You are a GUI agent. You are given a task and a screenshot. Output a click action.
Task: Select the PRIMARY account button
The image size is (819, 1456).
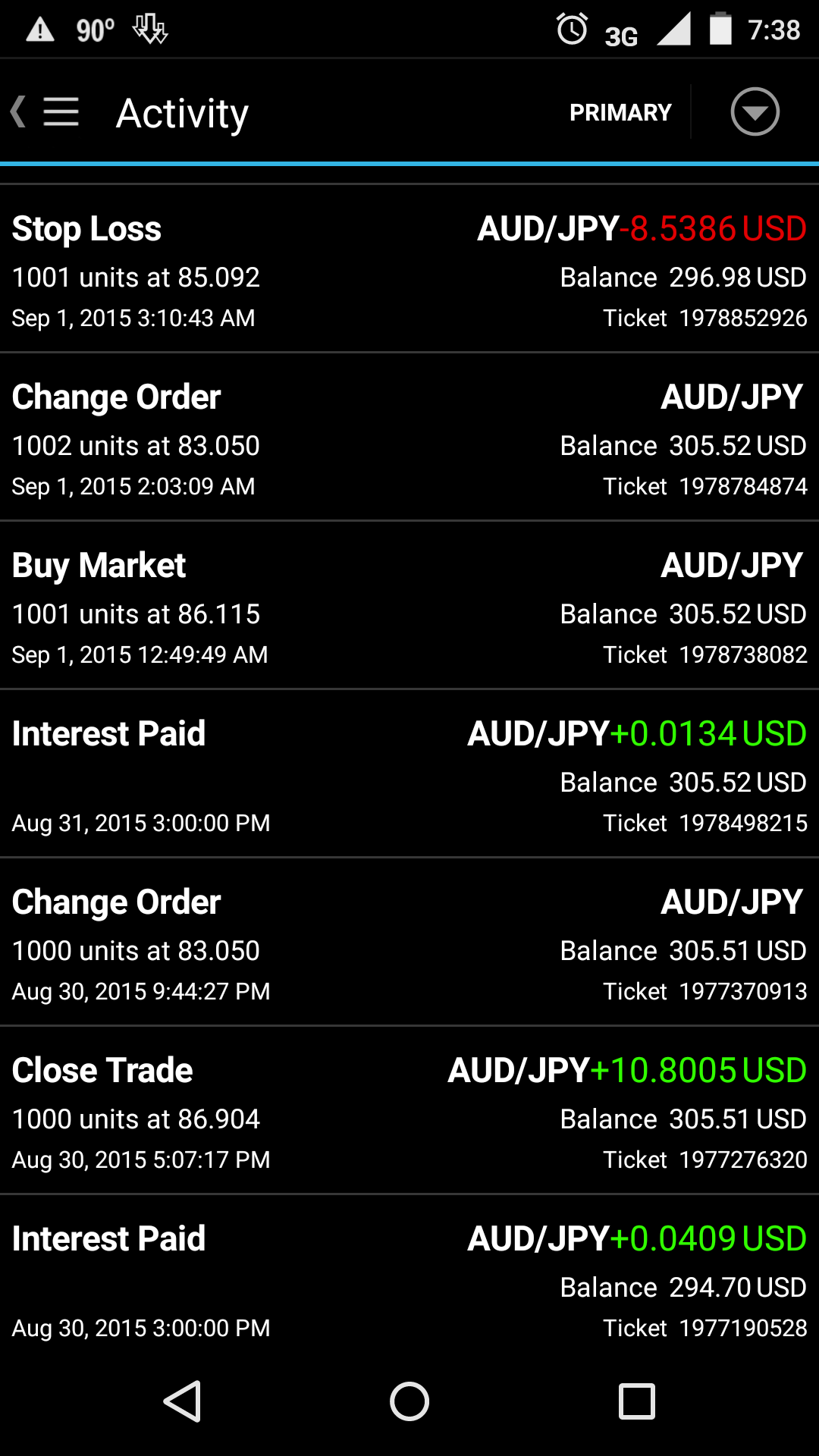[x=620, y=112]
